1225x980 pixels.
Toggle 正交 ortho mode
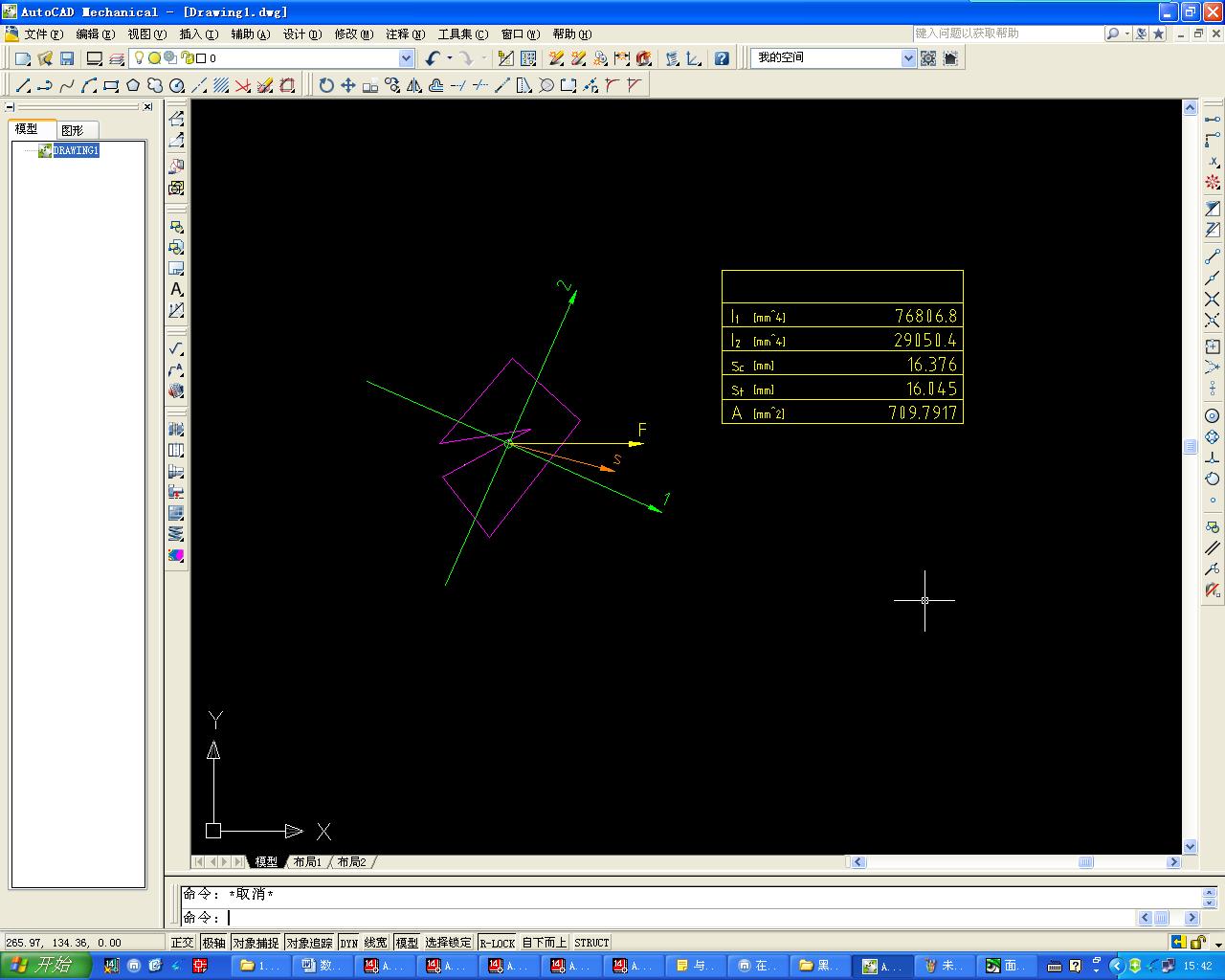tap(182, 943)
